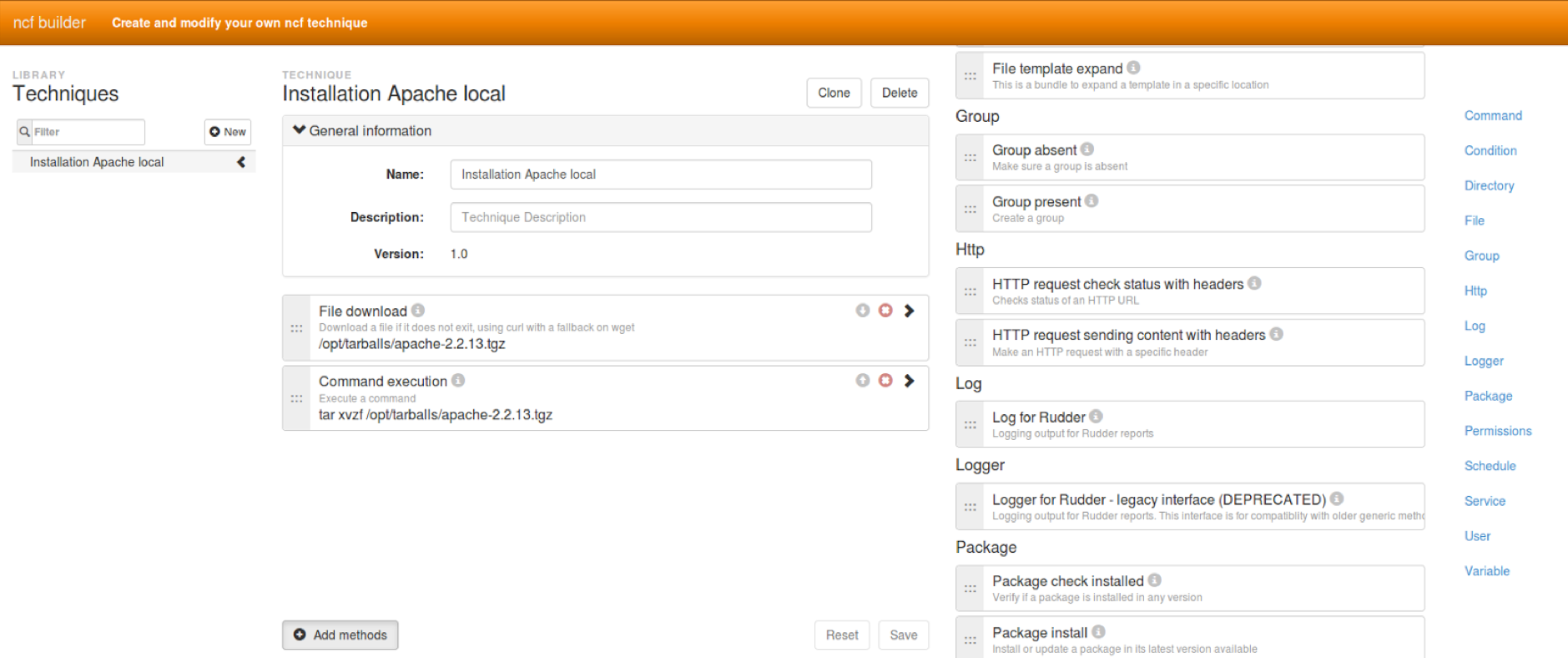Click the drag handle of Group absent method
This screenshot has height=658, width=1568.
[970, 157]
